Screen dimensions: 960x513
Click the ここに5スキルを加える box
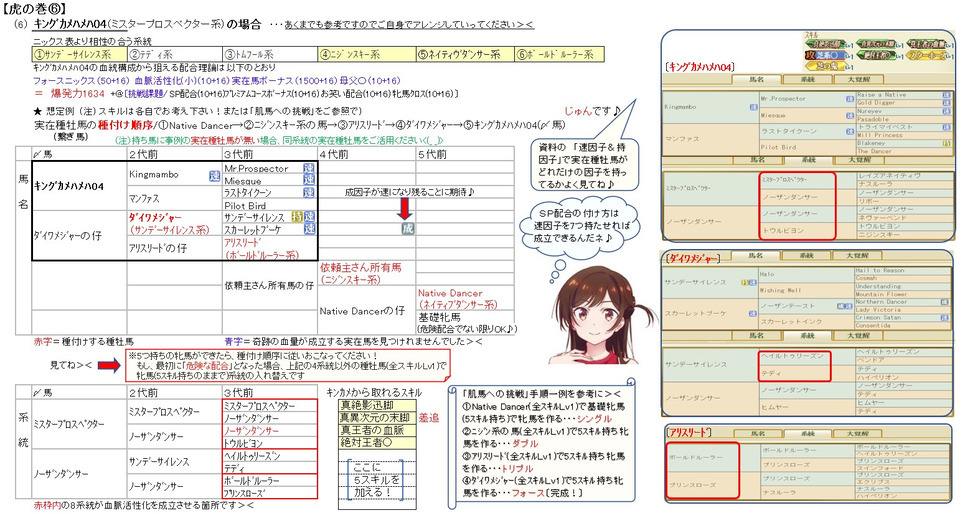[x=377, y=479]
